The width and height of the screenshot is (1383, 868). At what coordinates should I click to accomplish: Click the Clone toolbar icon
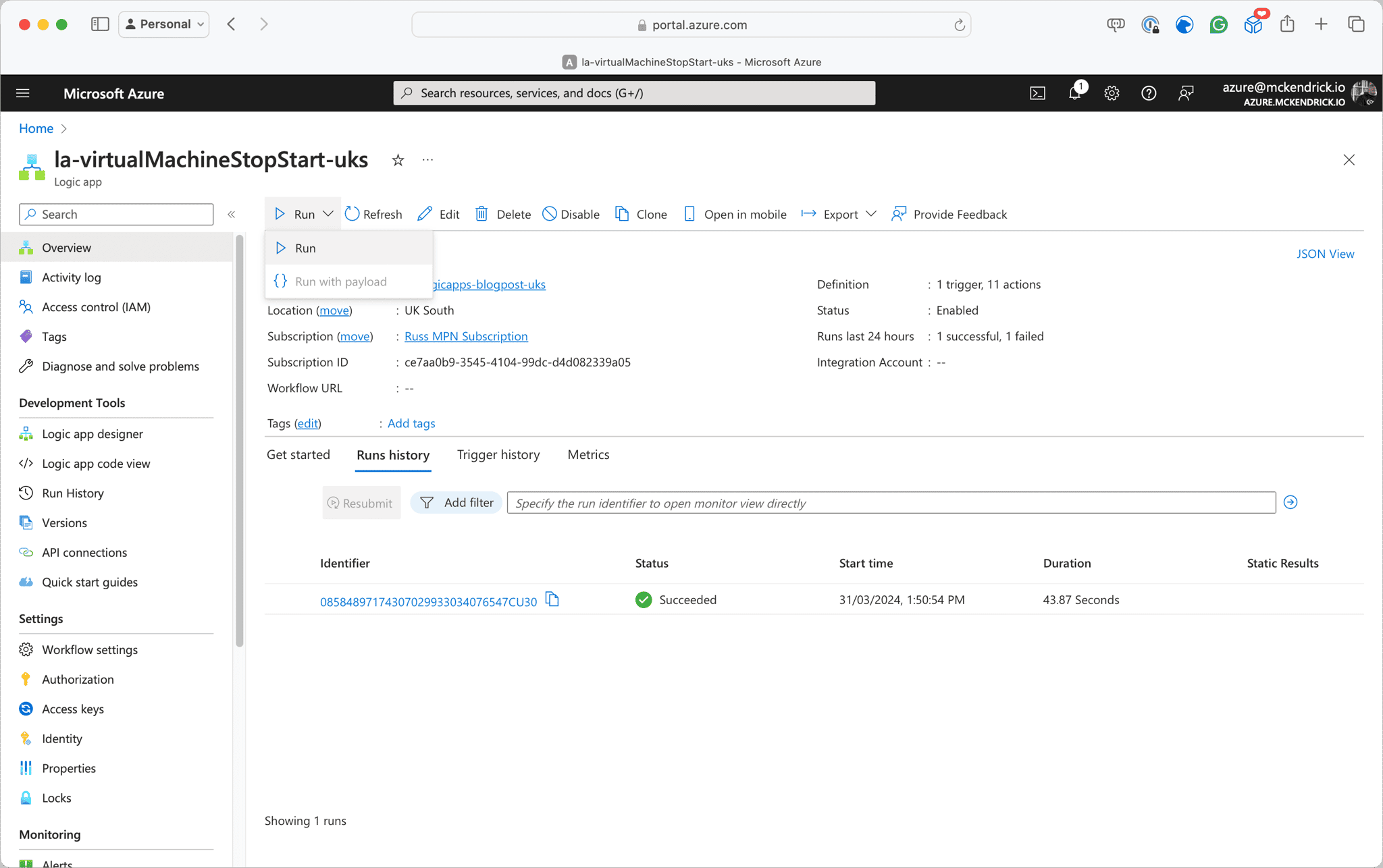click(622, 214)
